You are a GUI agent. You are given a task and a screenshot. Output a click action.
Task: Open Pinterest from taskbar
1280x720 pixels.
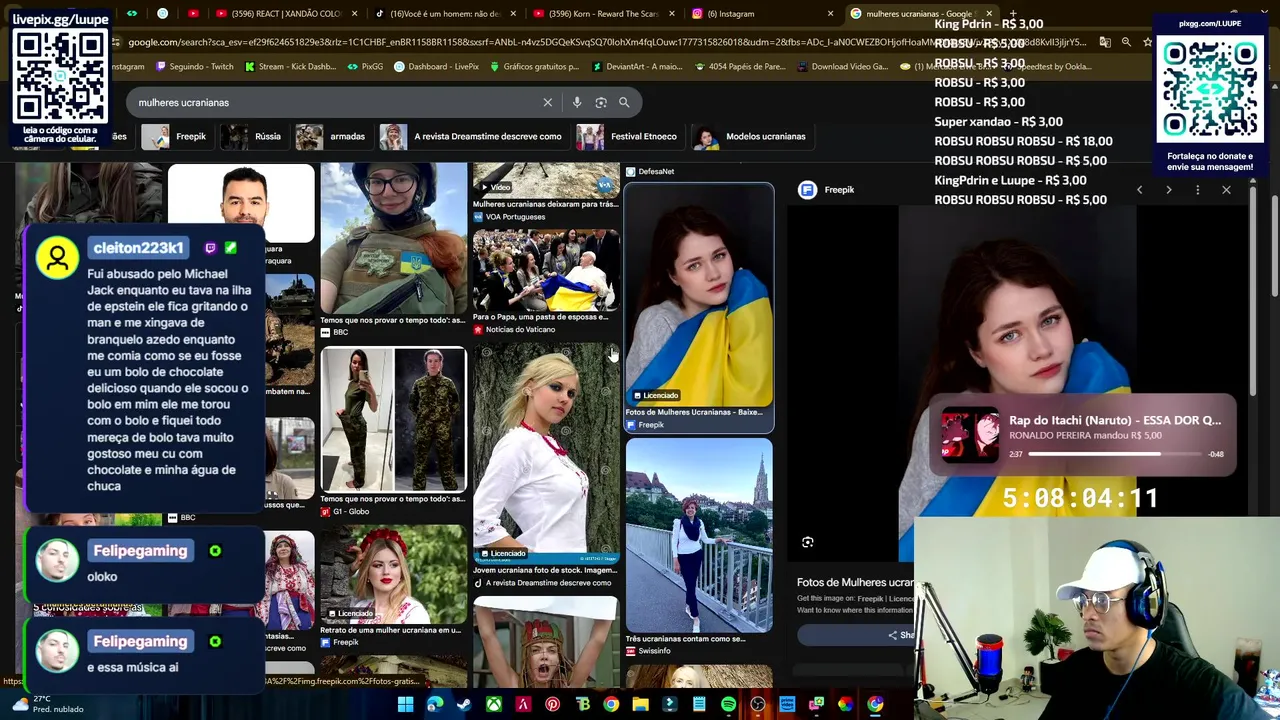click(x=552, y=704)
